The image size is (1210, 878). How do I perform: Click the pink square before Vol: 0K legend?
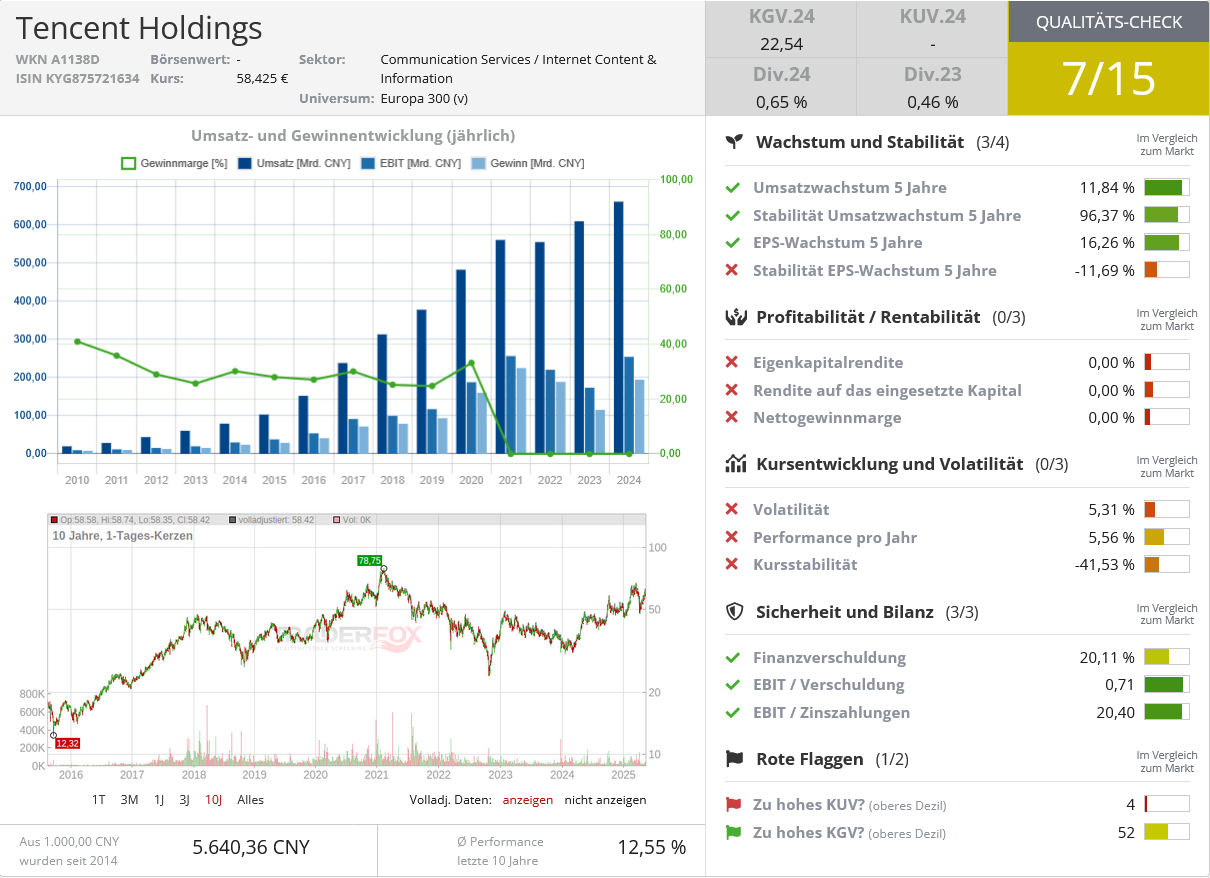[337, 520]
